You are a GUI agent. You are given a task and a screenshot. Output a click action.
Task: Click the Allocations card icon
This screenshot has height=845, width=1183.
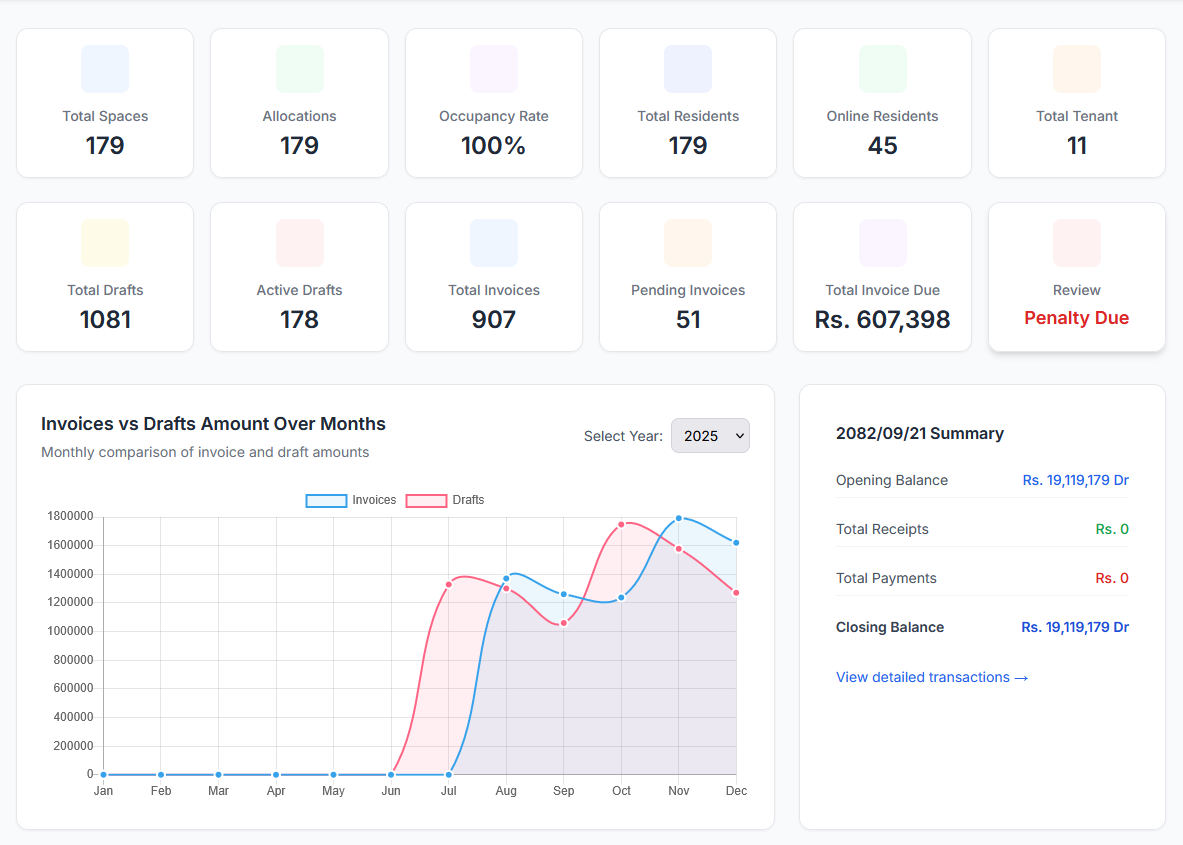[x=299, y=68]
